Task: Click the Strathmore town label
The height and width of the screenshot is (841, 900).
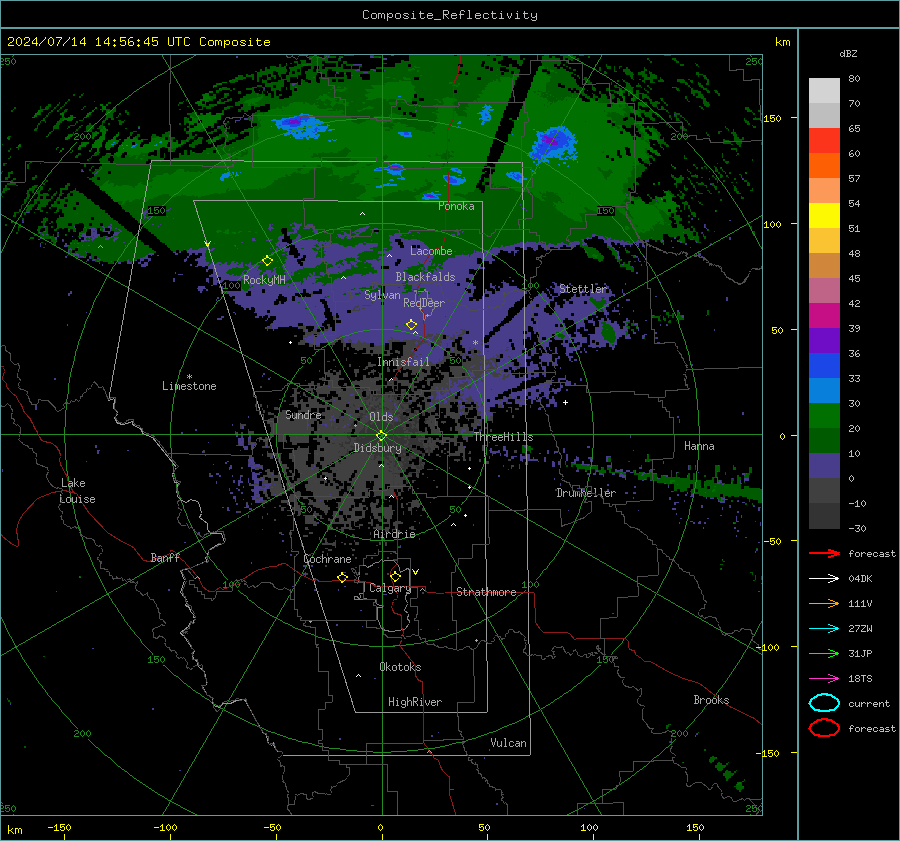Action: (486, 592)
